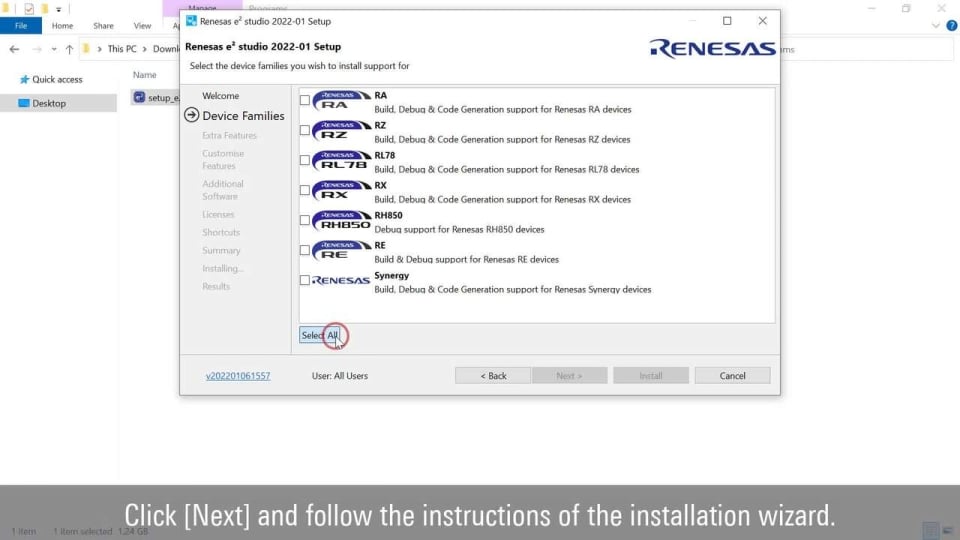Viewport: 960px width, 540px height.
Task: Open the File tab in Explorer
Action: [21, 26]
